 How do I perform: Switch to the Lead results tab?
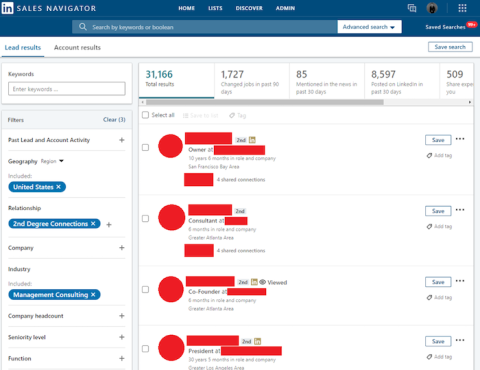[x=23, y=47]
